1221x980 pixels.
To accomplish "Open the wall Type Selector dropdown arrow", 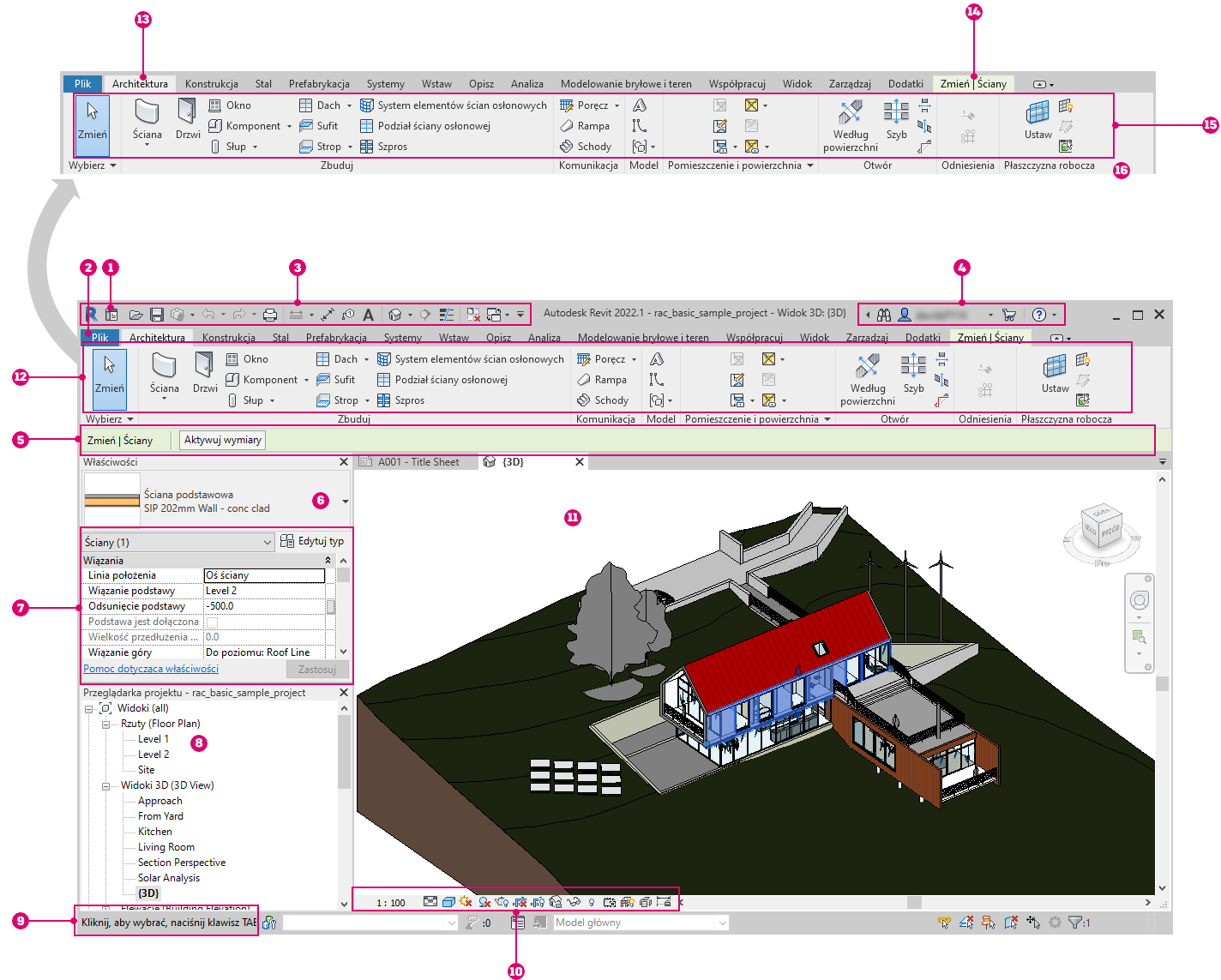I will pos(346,502).
